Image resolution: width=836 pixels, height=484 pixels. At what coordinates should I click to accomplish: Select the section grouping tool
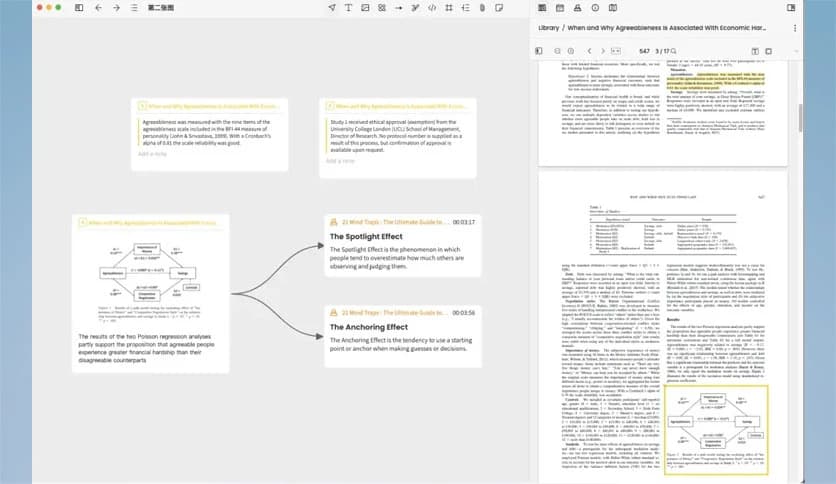click(382, 7)
